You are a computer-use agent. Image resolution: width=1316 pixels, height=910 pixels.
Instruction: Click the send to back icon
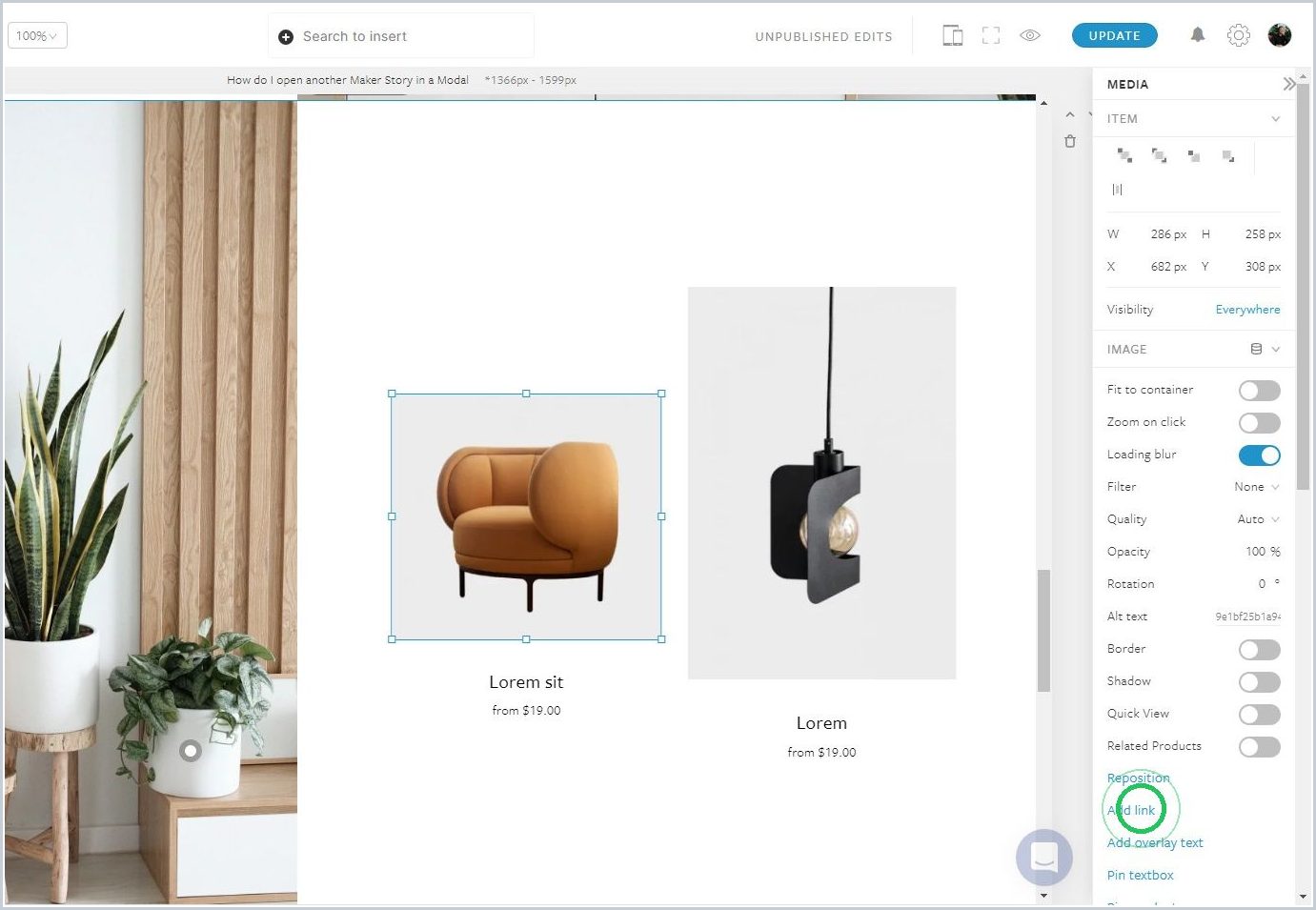pos(1159,155)
